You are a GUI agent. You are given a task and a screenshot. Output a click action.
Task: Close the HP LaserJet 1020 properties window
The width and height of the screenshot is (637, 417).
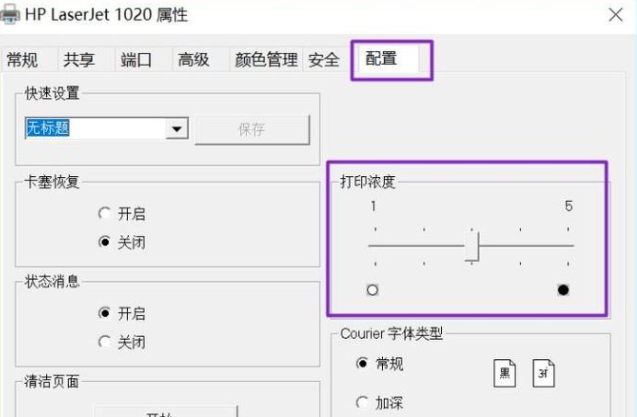tap(616, 15)
